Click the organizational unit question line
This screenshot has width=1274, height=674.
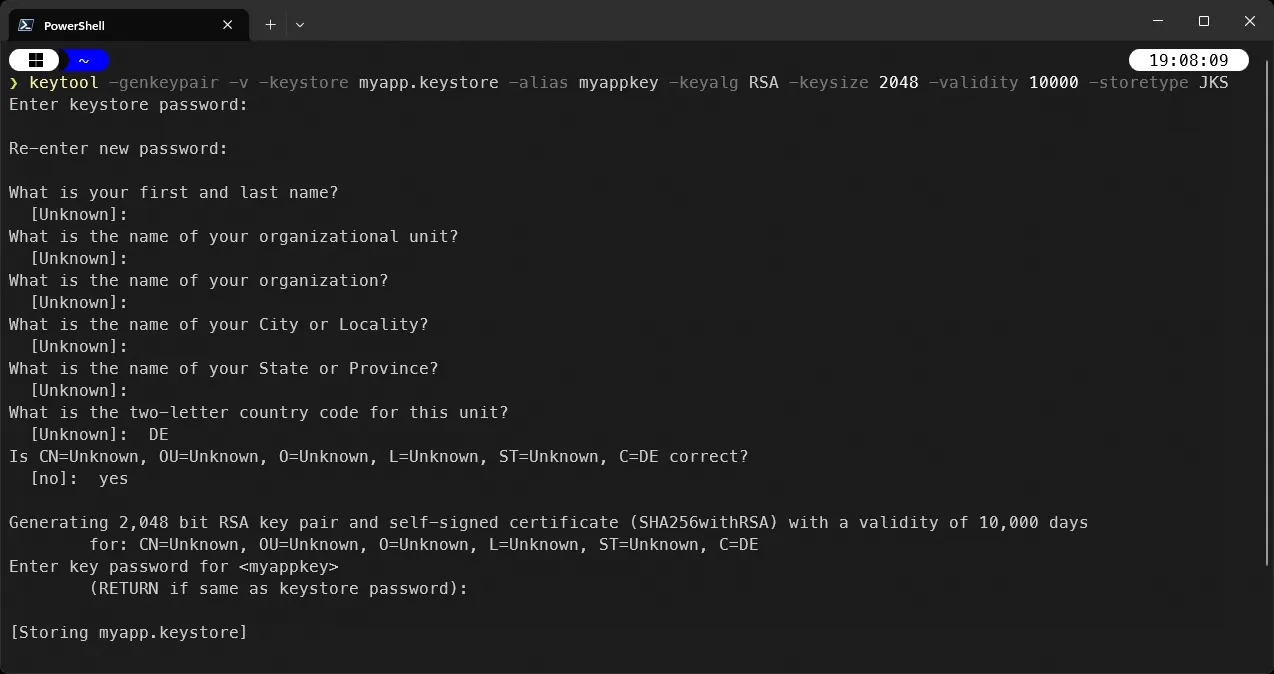coord(234,236)
